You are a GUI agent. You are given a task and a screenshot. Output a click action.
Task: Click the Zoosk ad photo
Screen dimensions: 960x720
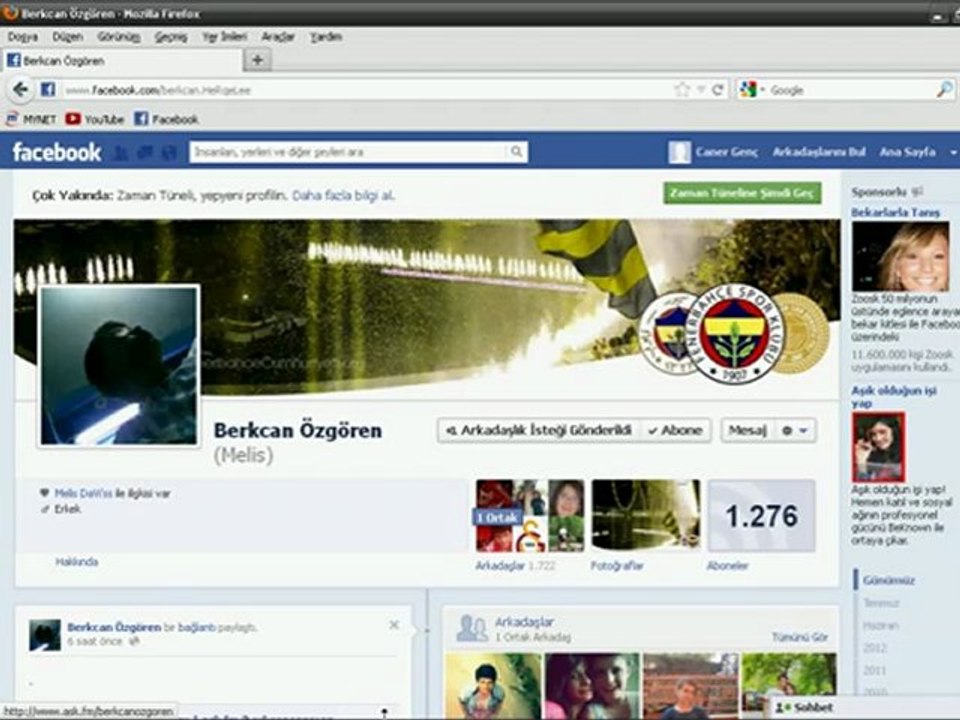(900, 257)
